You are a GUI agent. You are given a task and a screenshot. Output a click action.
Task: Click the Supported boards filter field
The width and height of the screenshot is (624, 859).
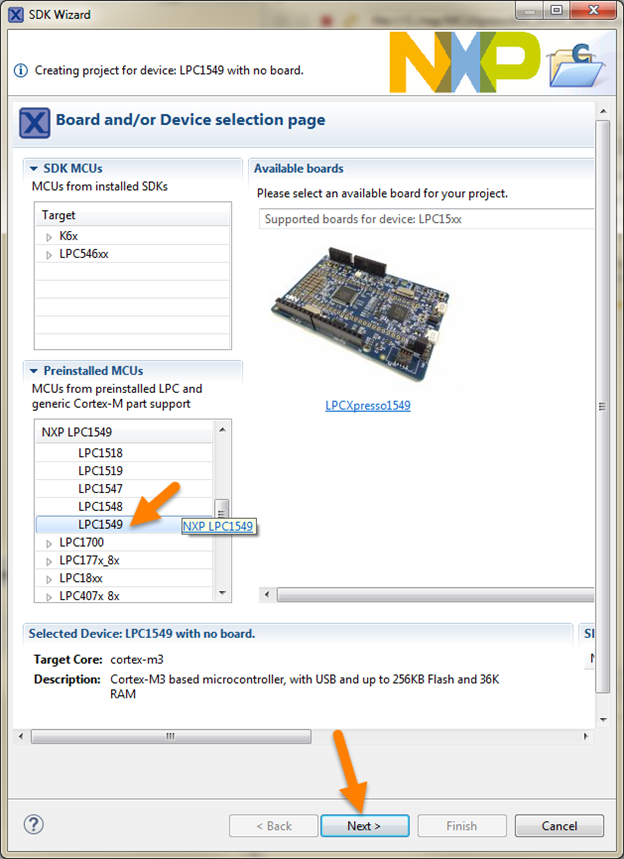coord(426,219)
